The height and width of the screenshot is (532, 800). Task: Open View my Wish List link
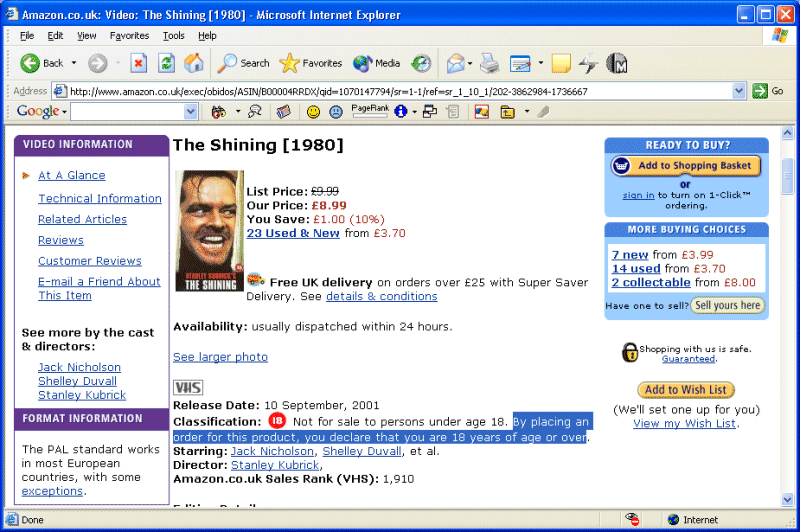[x=685, y=423]
